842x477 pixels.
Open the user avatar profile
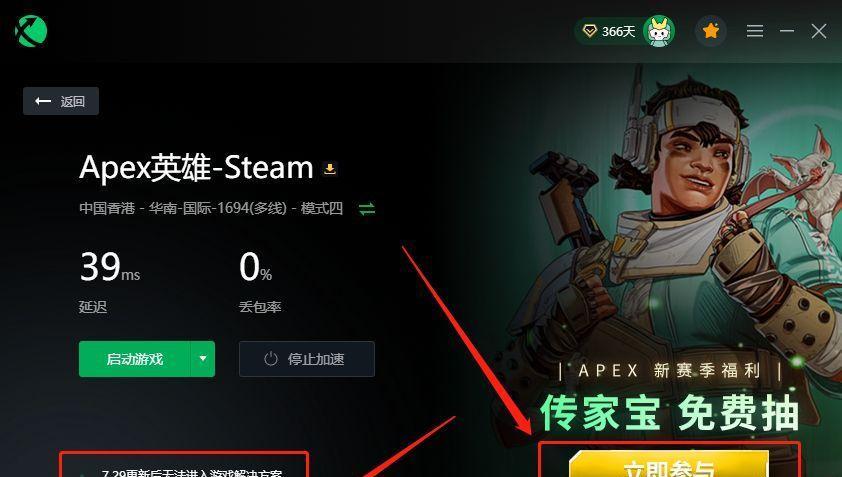tap(659, 31)
